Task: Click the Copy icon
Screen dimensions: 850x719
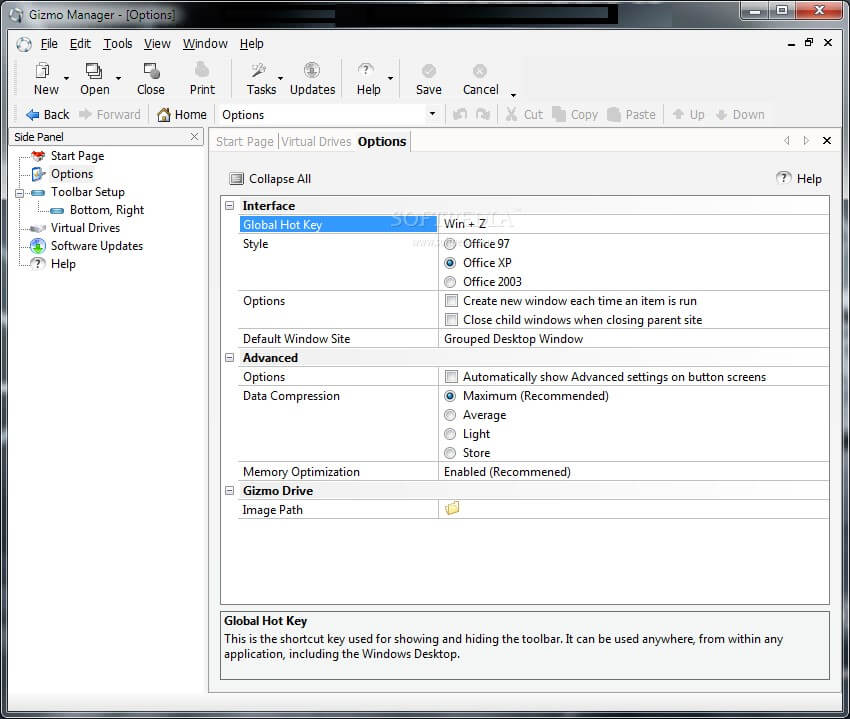Action: pyautogui.click(x=559, y=114)
